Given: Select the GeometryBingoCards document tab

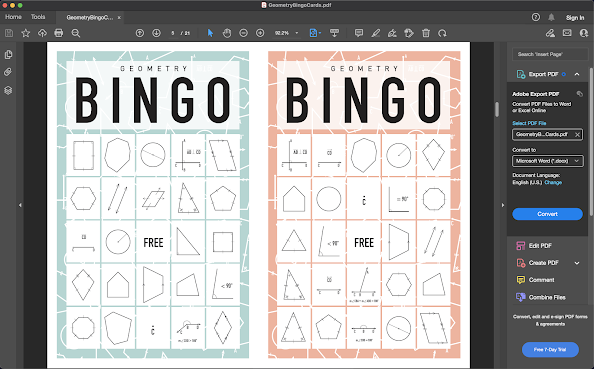Looking at the screenshot, I should point(89,17).
